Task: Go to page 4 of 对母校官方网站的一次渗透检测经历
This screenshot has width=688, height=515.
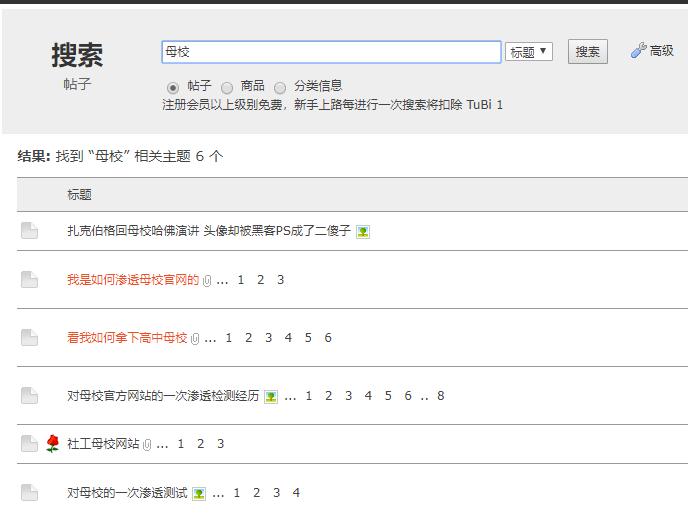Action: (368, 396)
